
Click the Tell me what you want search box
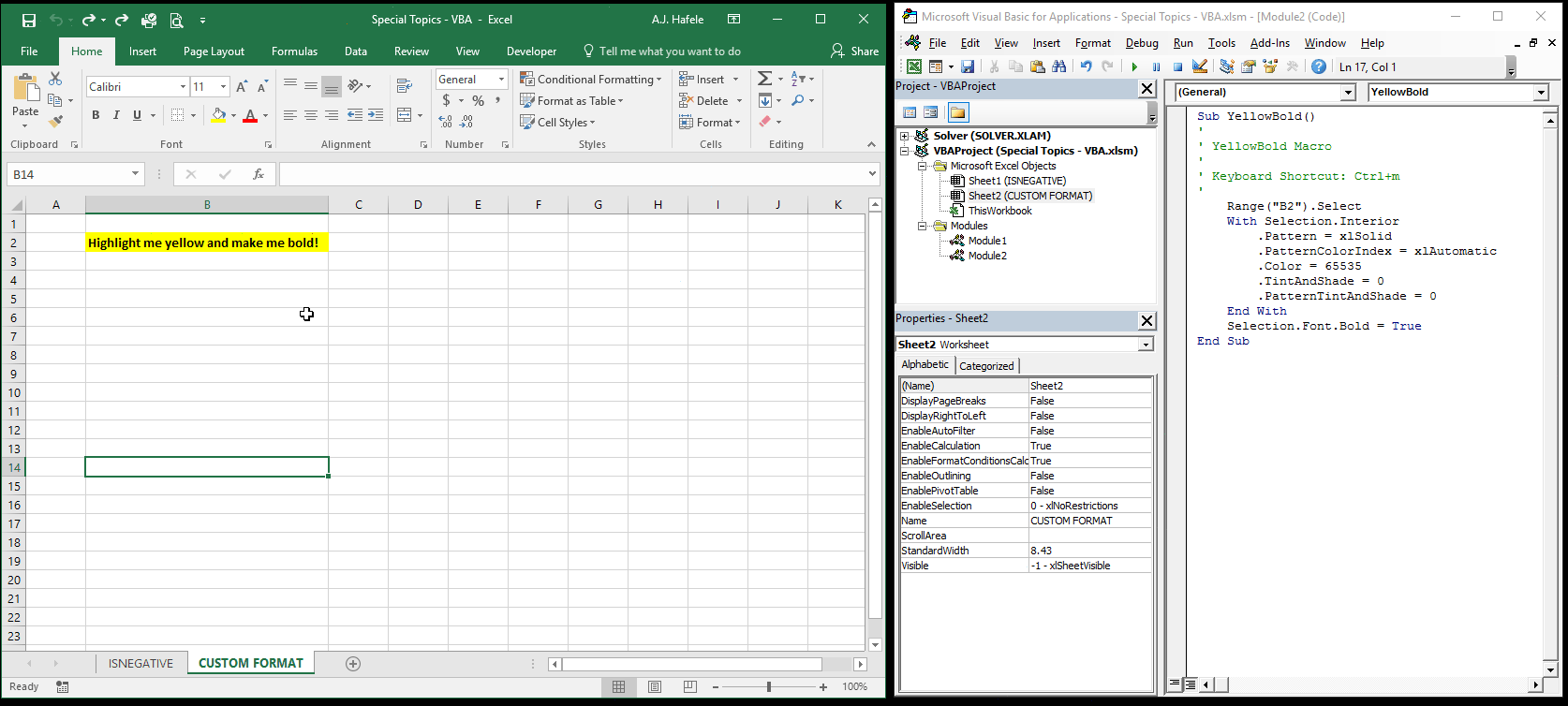(x=661, y=51)
